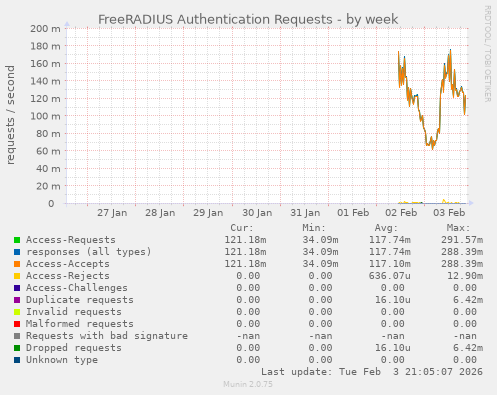Click the 'Max:' column header
This screenshot has height=395, width=497.
coord(458,228)
